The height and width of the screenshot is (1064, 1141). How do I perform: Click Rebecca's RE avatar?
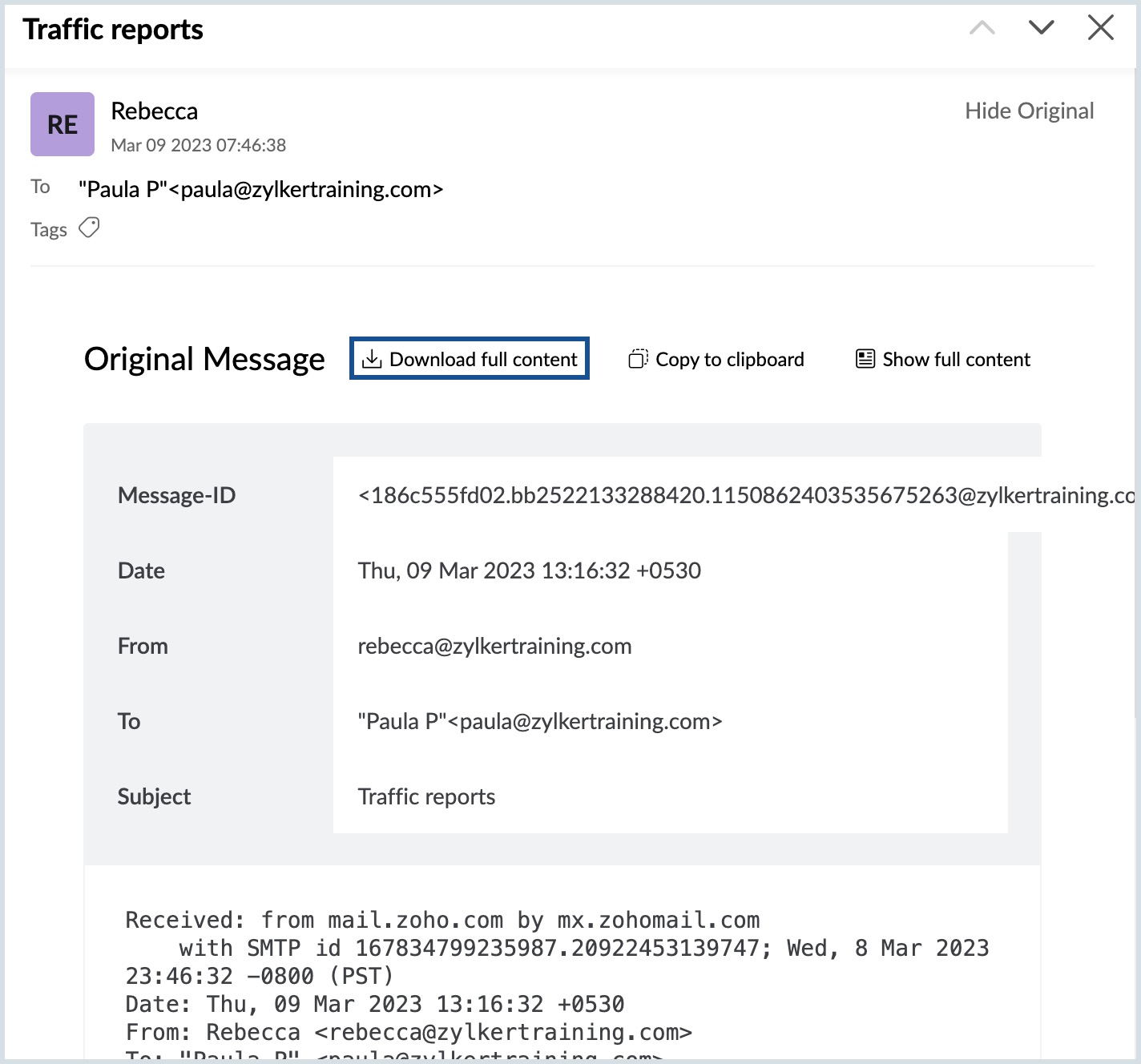pyautogui.click(x=62, y=124)
